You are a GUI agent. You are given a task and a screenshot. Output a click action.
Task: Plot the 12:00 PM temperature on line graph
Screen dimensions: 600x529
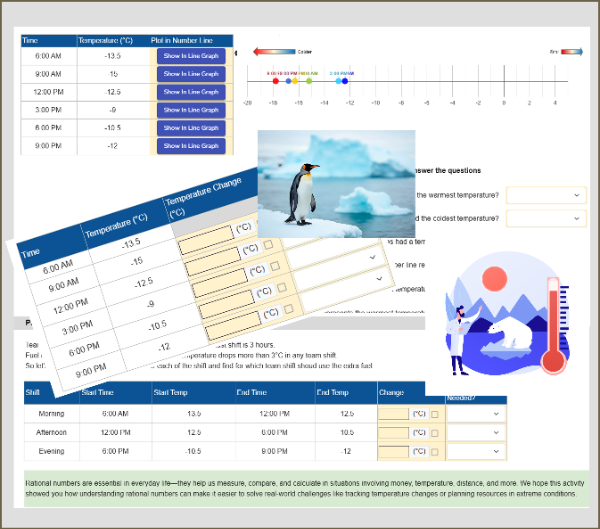[x=191, y=92]
